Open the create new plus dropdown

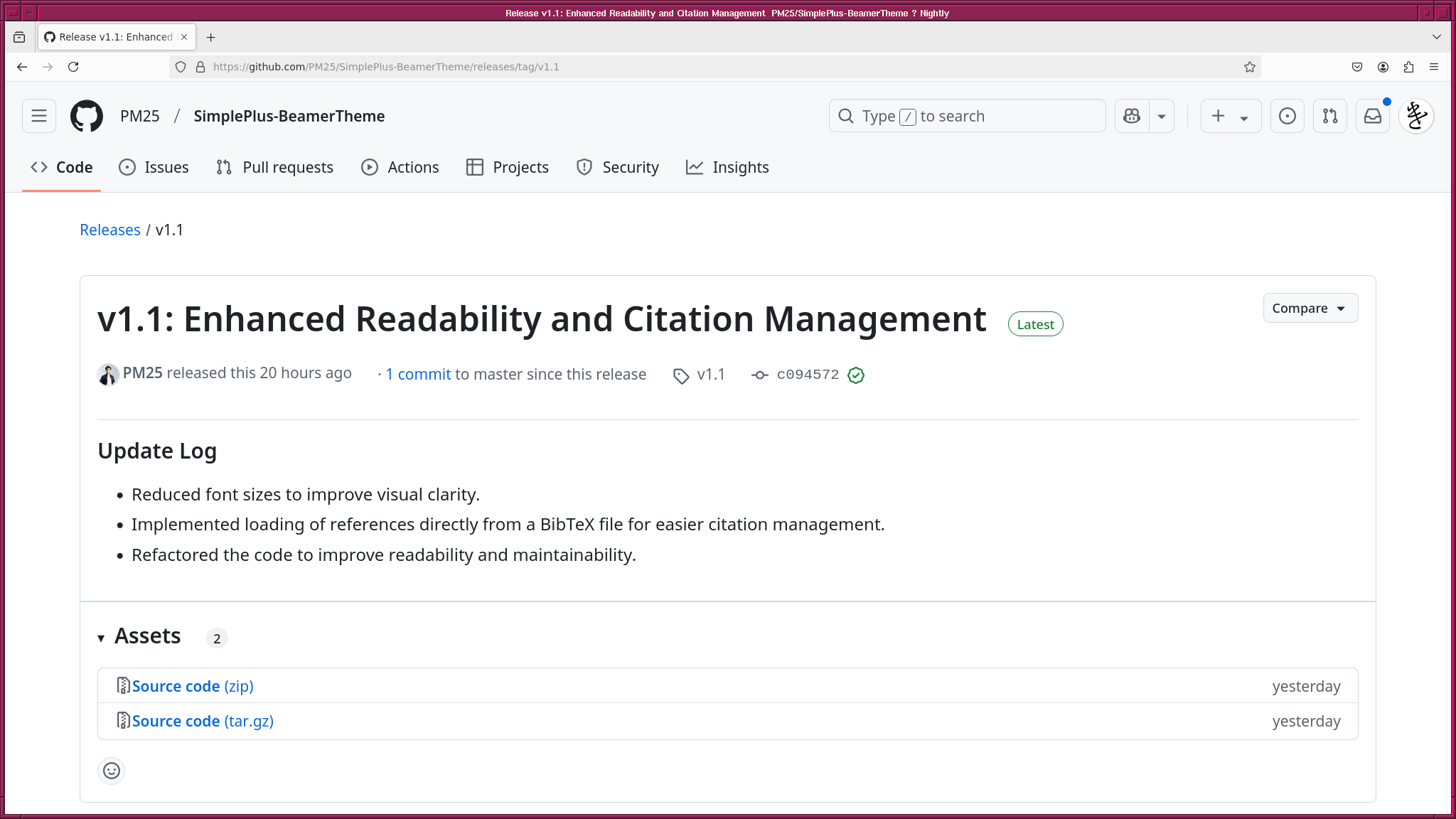1230,116
